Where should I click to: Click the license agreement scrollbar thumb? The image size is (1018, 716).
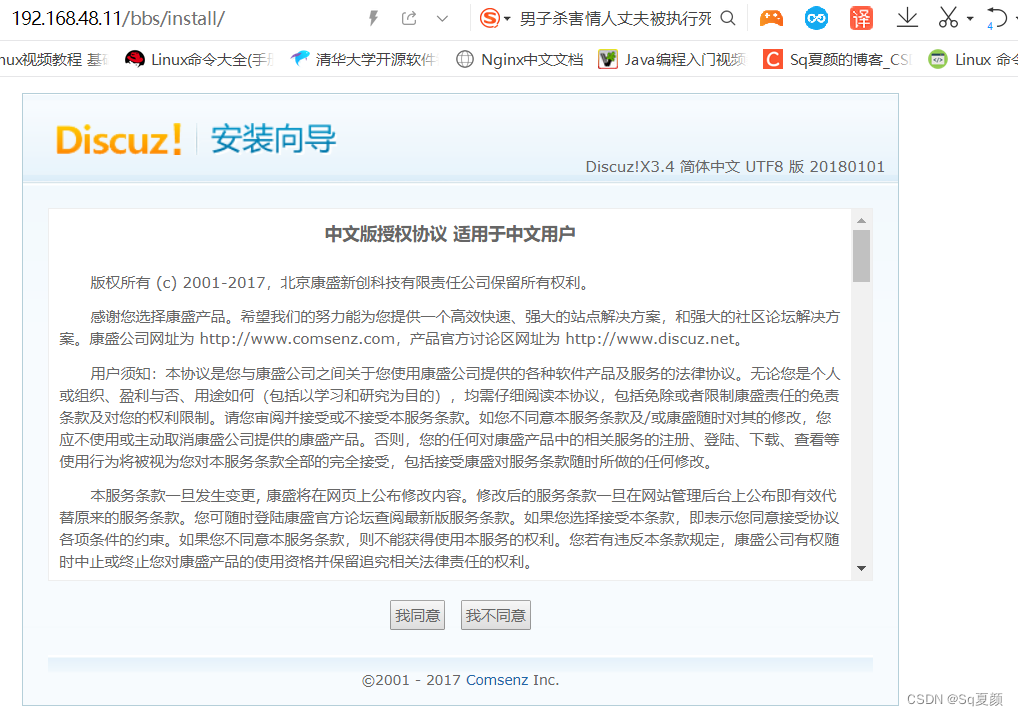pos(862,256)
